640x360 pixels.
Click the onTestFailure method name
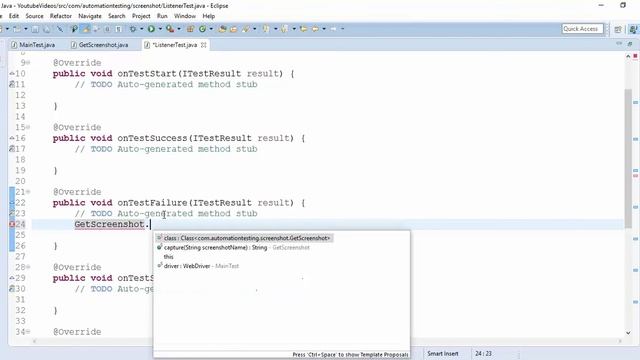coord(152,203)
